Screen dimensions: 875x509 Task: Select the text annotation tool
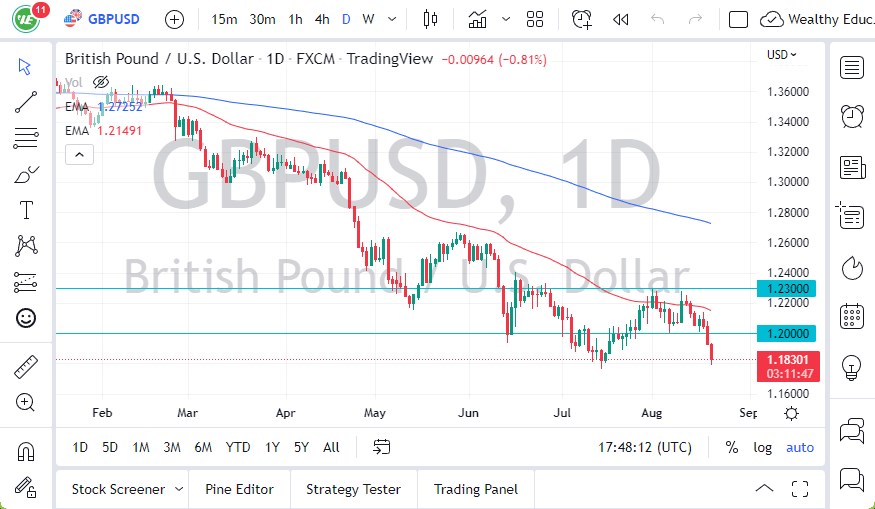(x=26, y=210)
